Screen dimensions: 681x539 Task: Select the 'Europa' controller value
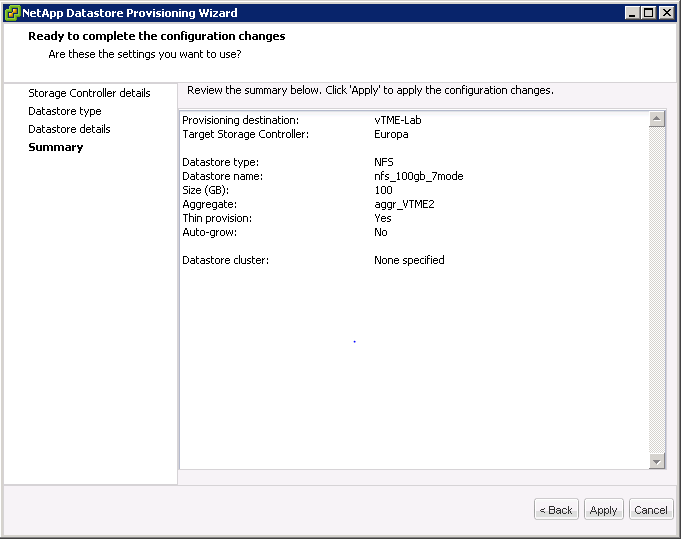coord(391,134)
